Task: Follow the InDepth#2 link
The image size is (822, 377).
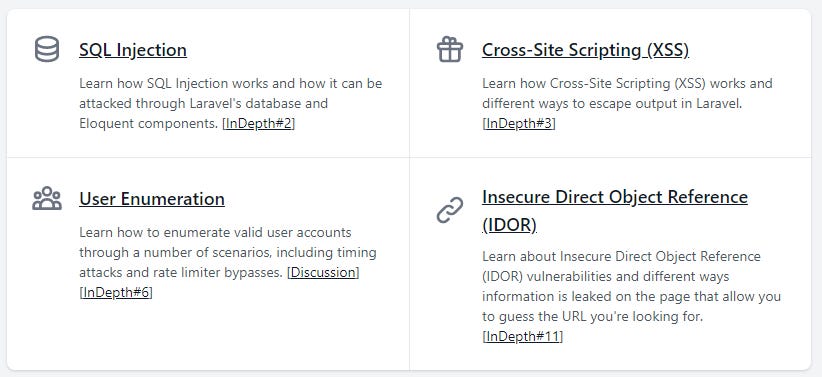Action: click(259, 124)
